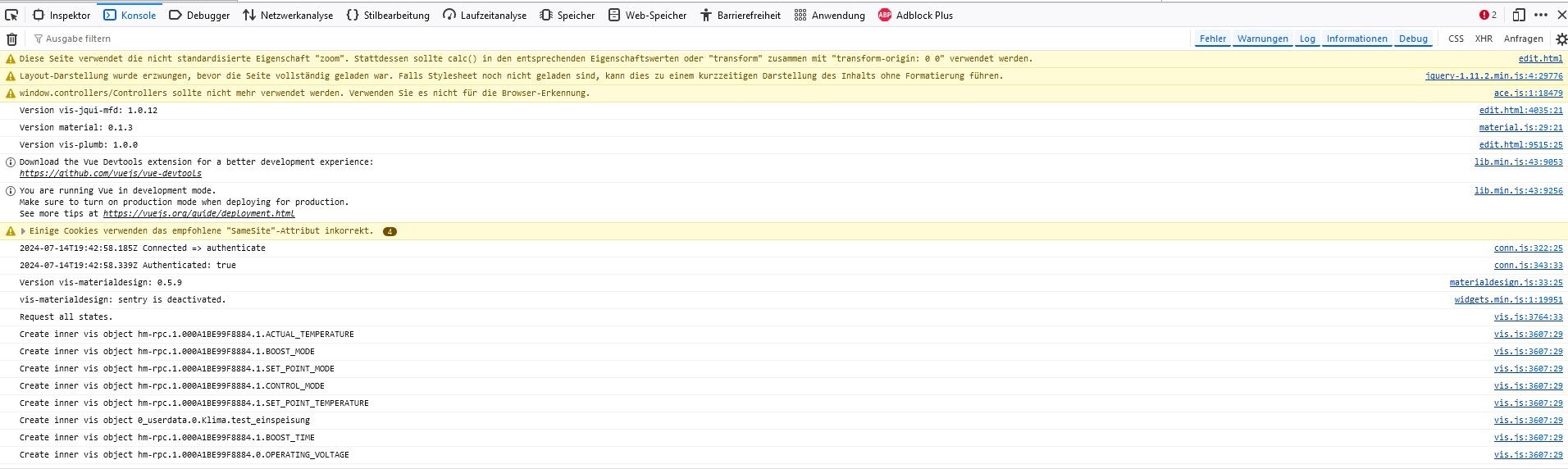This screenshot has height=469, width=1568.
Task: Open the devtools three-dots options menu
Action: coord(1541,15)
